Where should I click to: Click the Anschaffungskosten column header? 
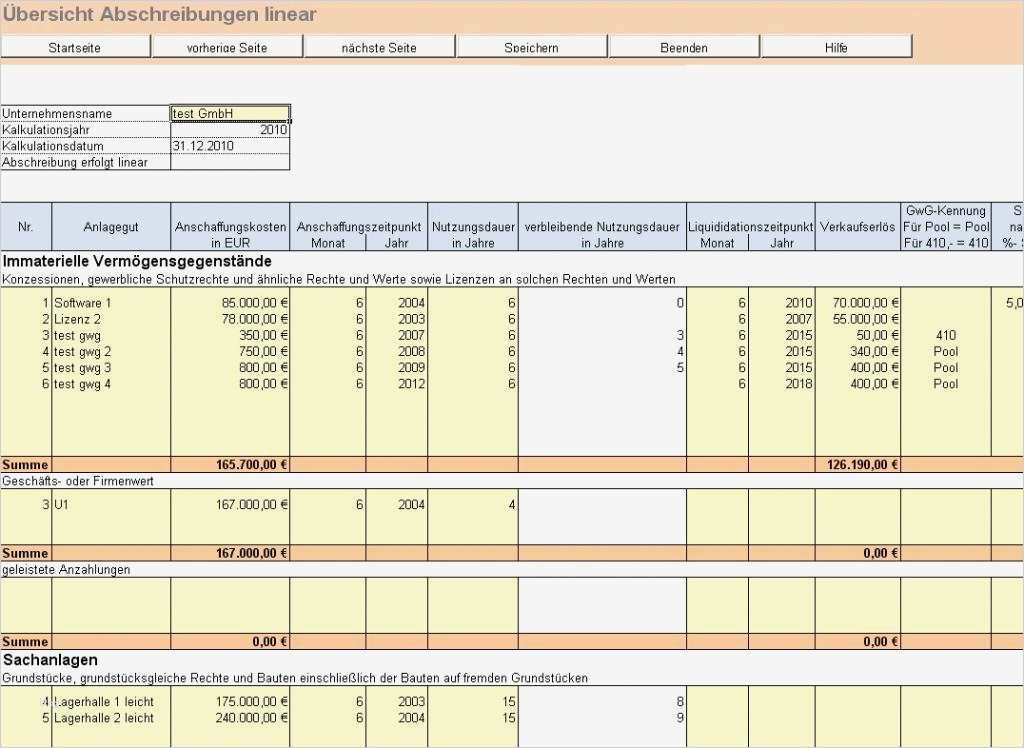tap(230, 228)
